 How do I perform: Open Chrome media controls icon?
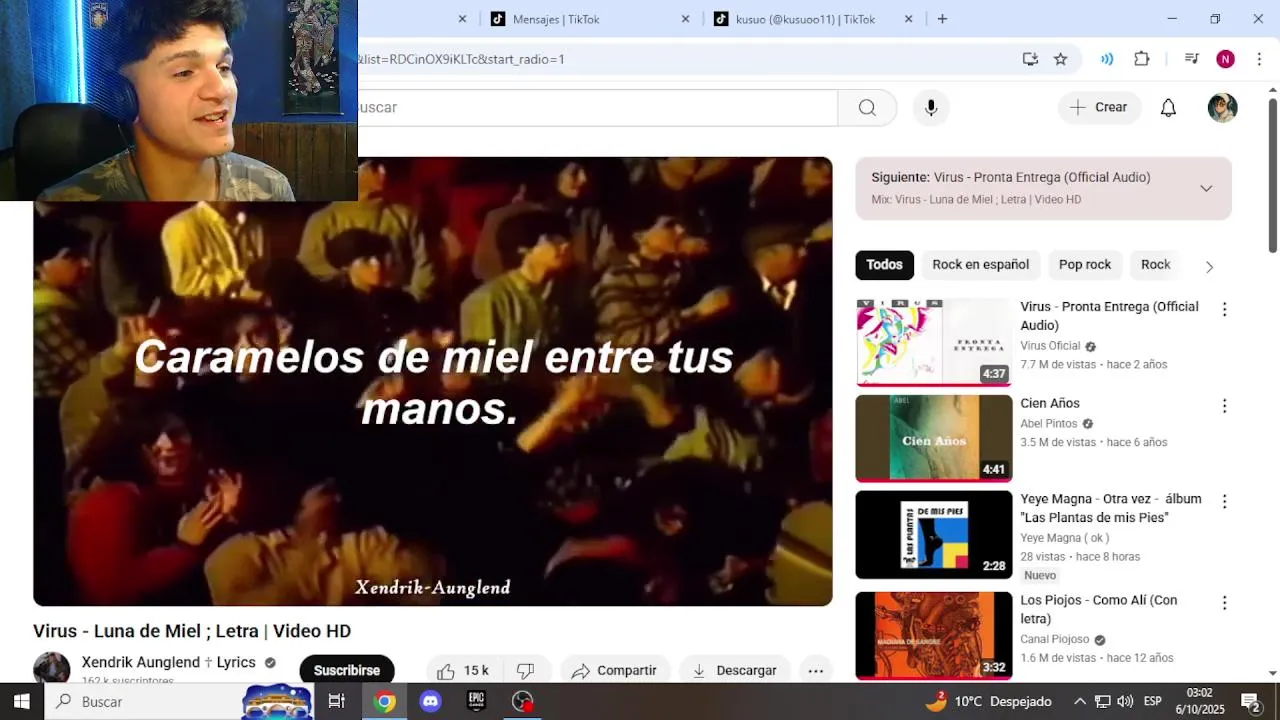pos(1191,59)
